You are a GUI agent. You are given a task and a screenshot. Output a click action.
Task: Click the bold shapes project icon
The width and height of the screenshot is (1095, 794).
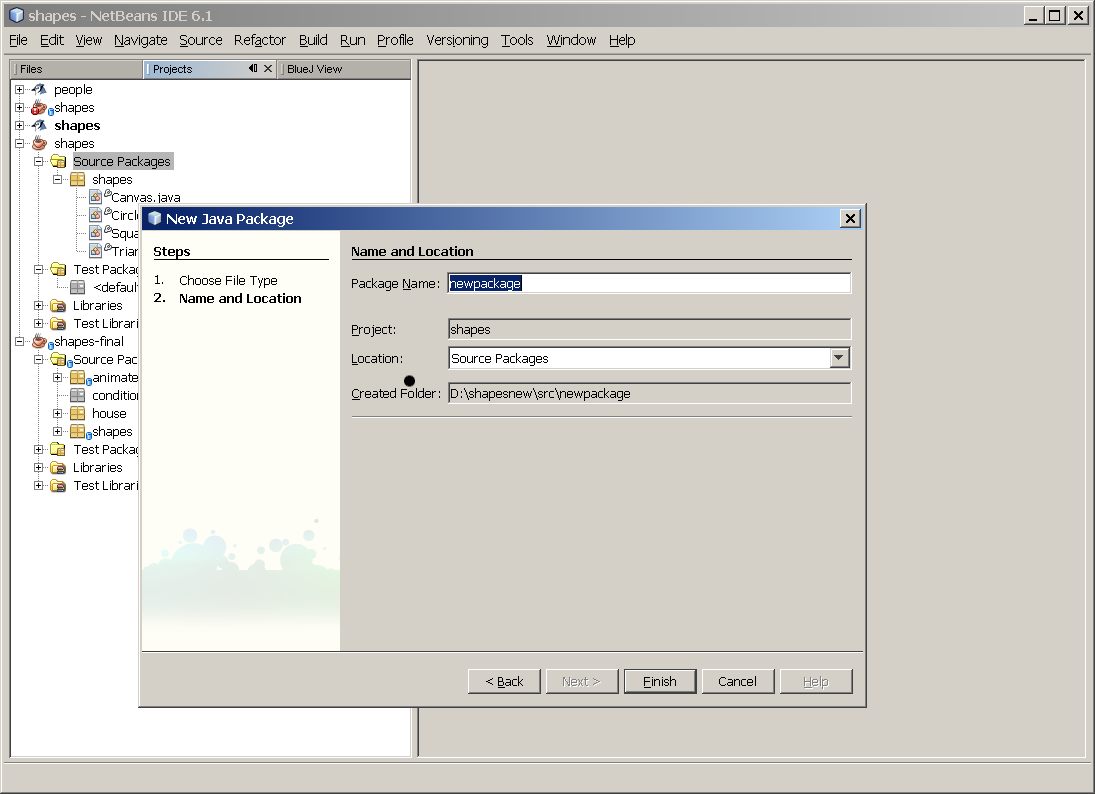pyautogui.click(x=39, y=125)
